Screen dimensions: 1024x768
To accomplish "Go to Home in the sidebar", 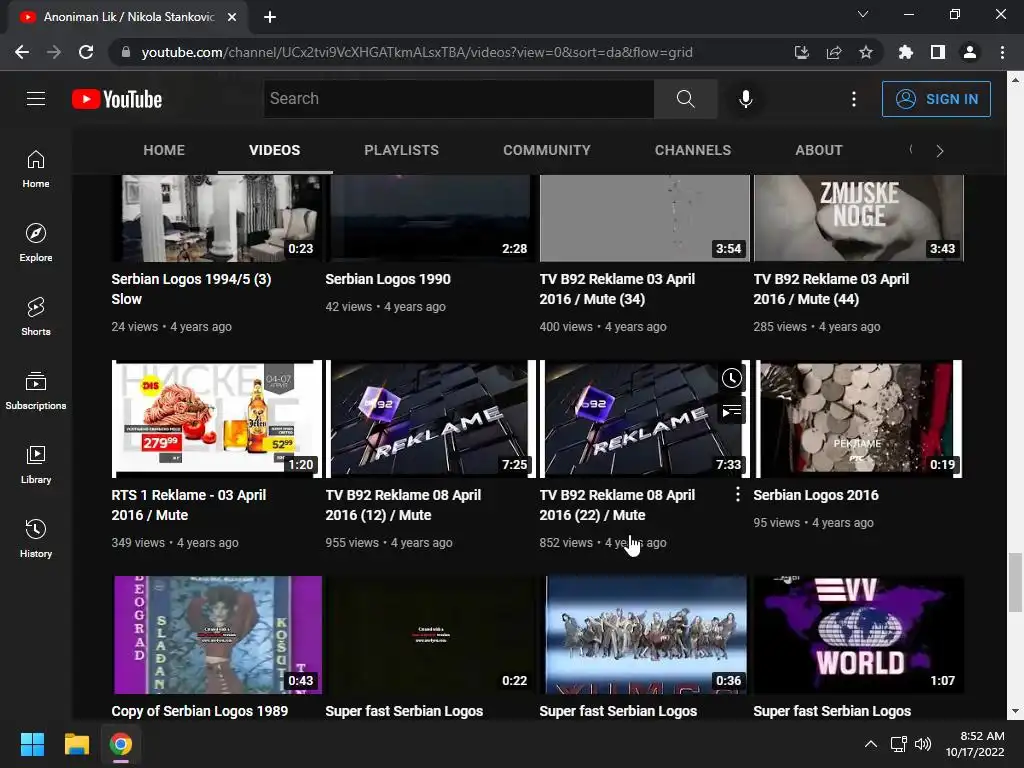I will pos(36,168).
